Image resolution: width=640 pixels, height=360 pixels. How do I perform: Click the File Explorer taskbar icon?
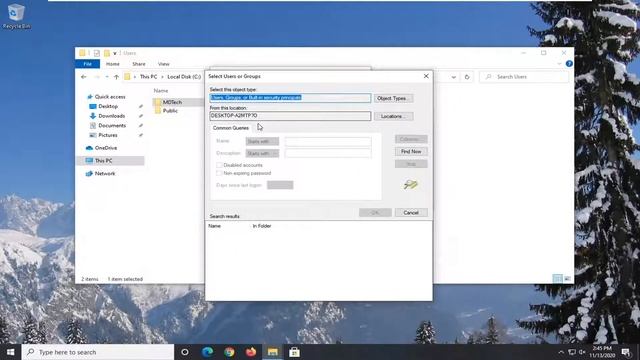point(273,352)
